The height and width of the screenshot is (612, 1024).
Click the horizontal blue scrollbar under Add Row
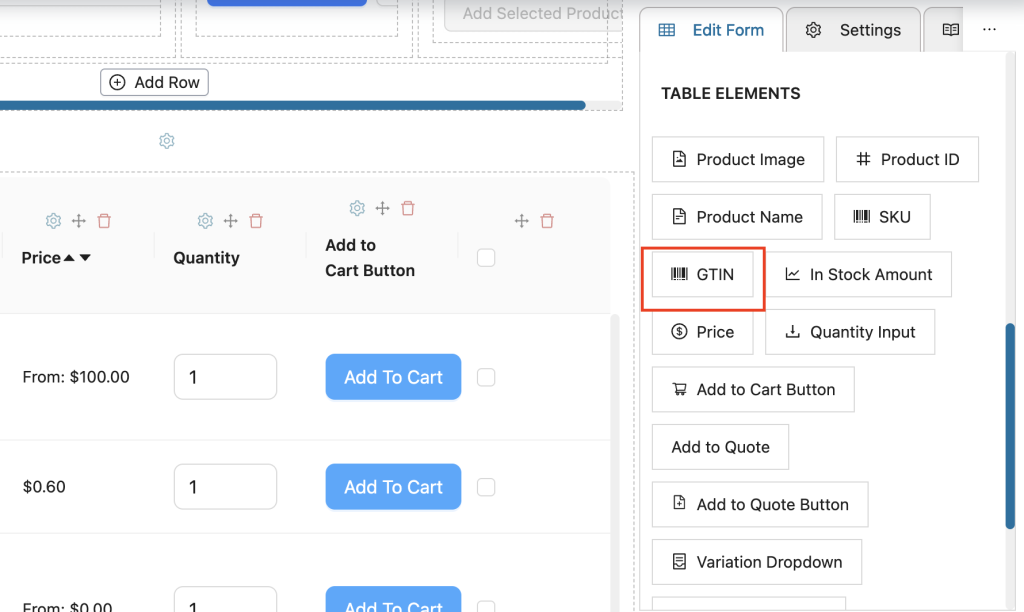(293, 105)
